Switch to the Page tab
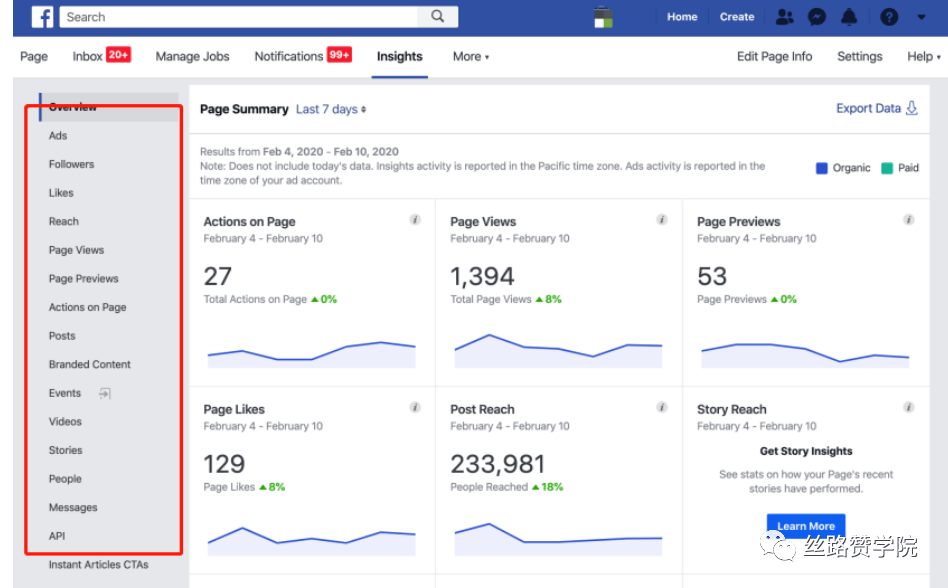 click(34, 56)
